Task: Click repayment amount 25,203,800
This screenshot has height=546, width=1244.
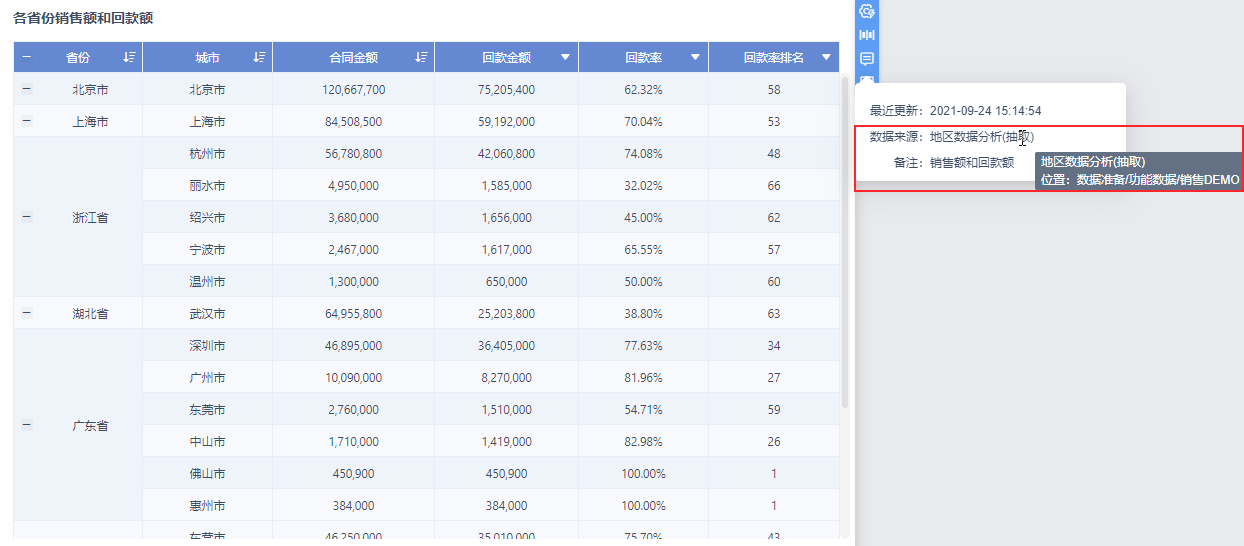Action: pos(506,313)
